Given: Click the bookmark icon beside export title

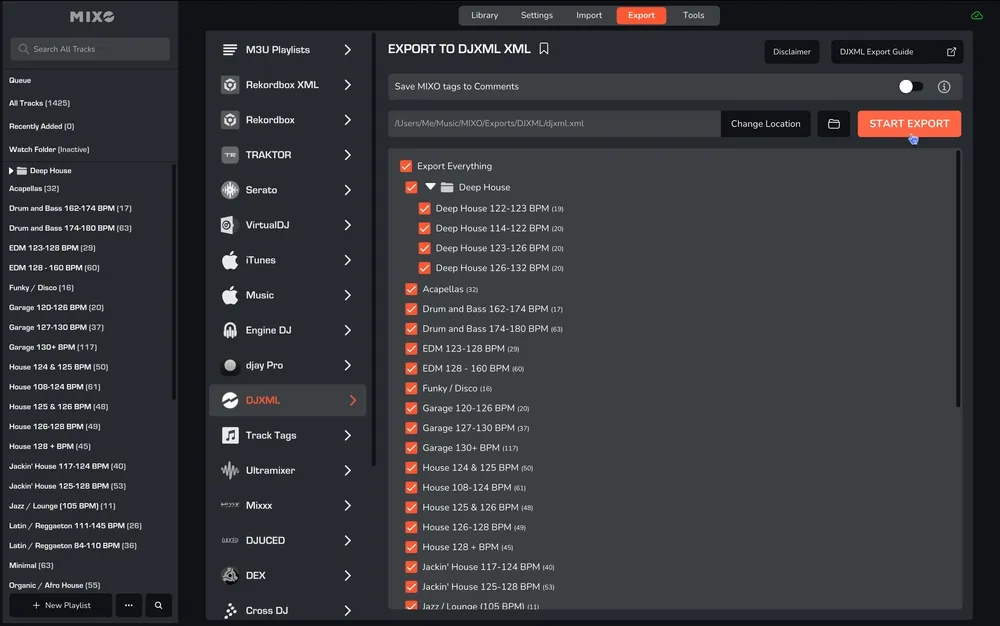Looking at the screenshot, I should pos(544,48).
